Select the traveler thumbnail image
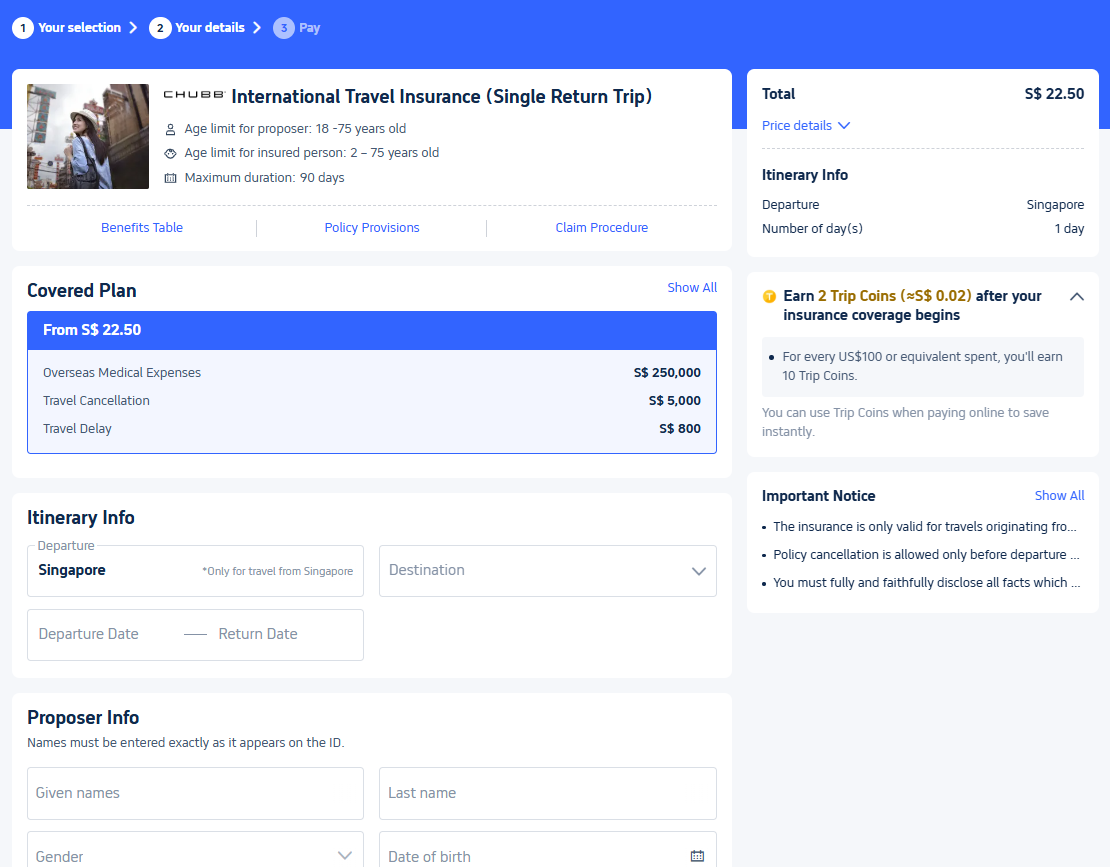Screen dimensions: 1110x867 (88, 137)
